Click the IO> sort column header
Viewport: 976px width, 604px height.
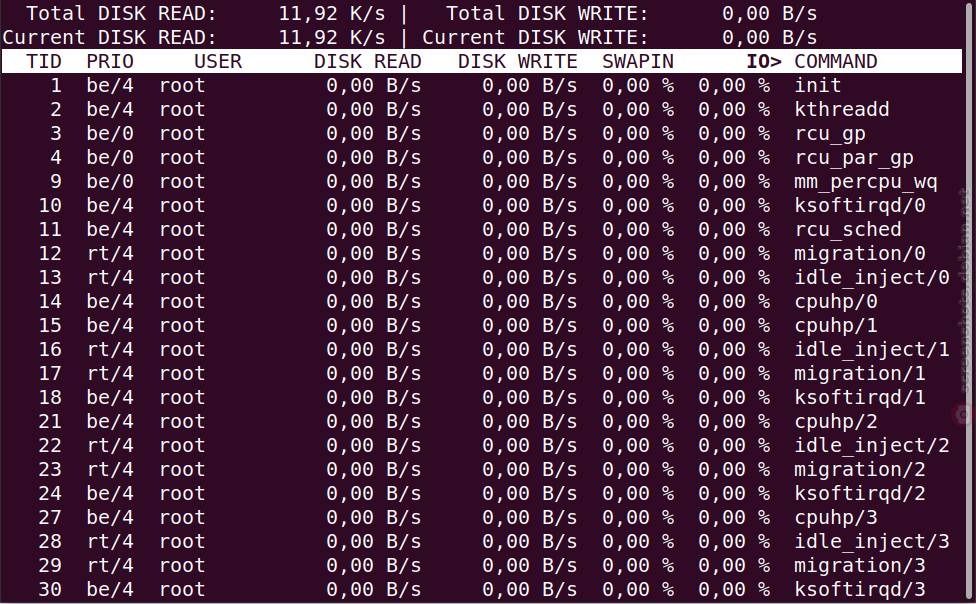(764, 62)
